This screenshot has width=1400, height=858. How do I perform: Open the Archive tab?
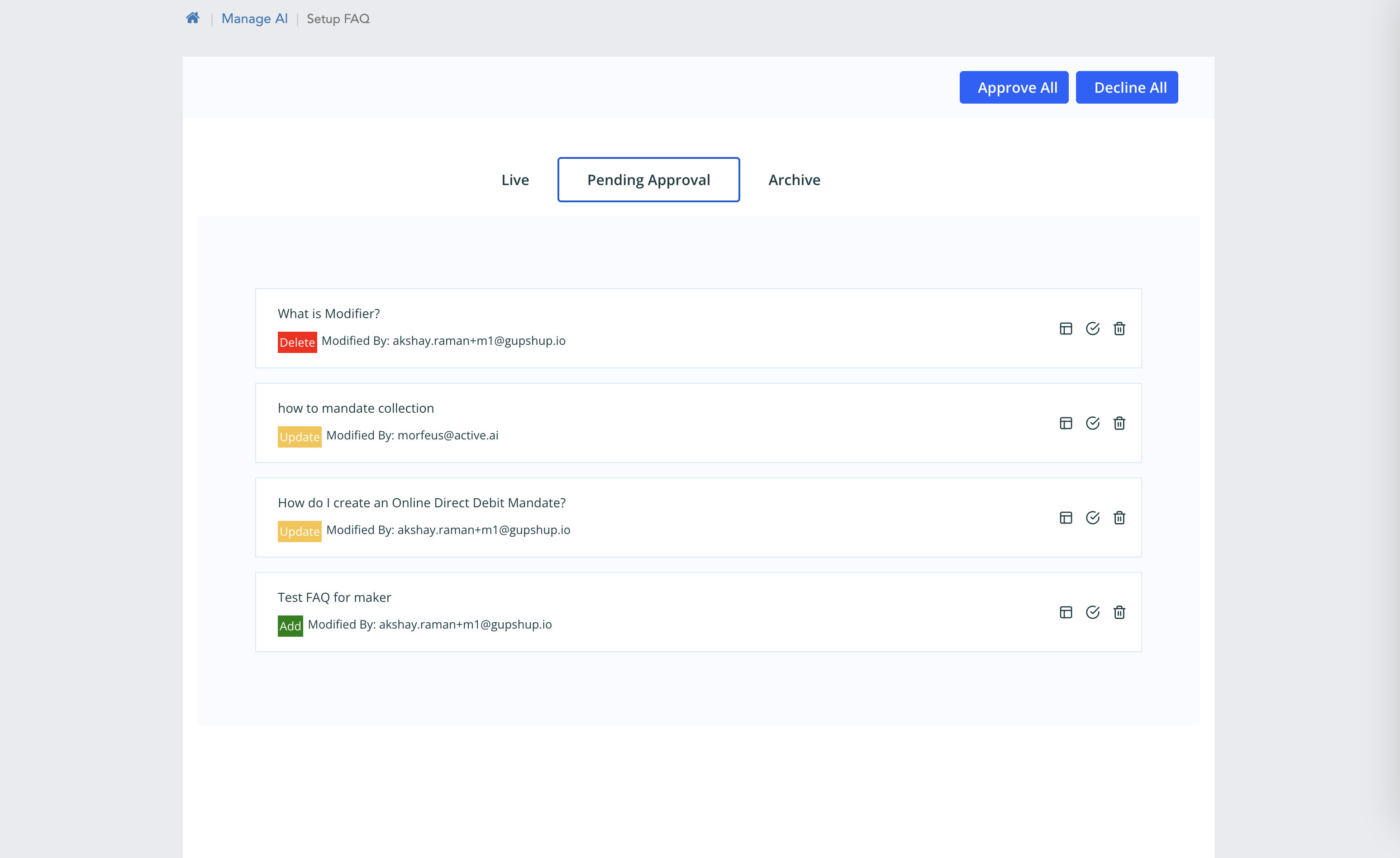click(794, 180)
